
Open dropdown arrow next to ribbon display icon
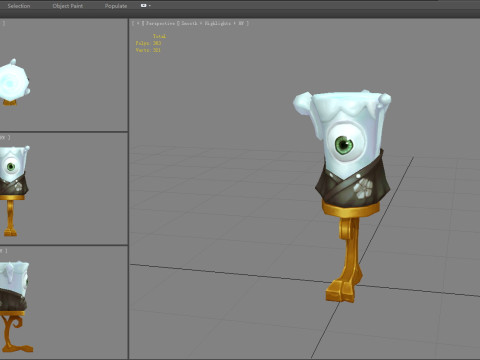(150, 6)
